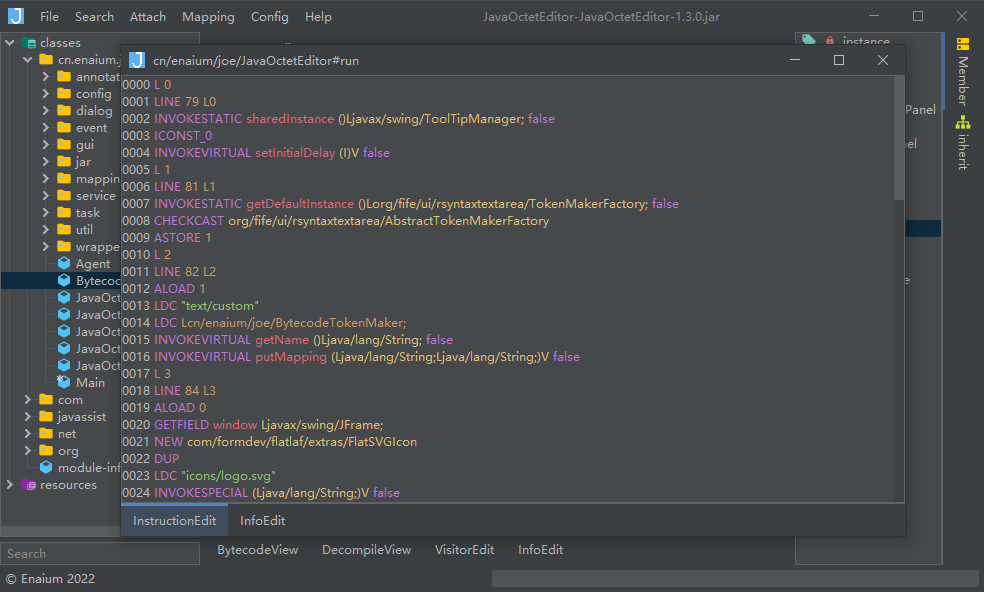Screen dimensions: 984x592
Task: Switch to the DecompileView tab
Action: click(366, 550)
